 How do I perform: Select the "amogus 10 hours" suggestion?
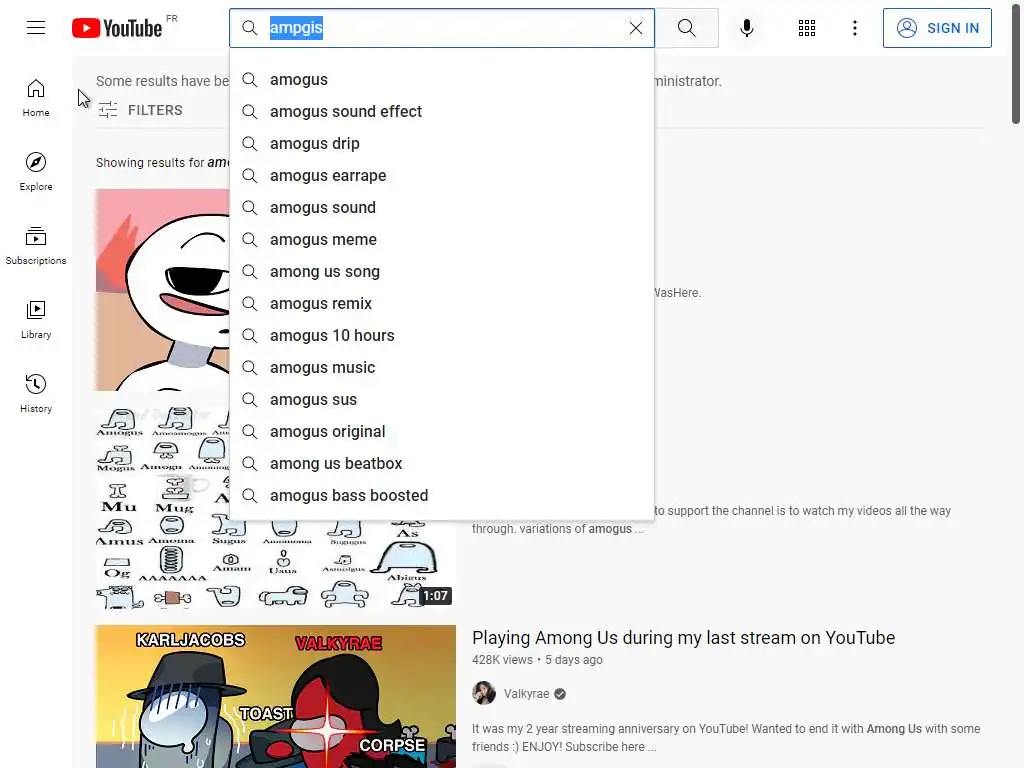pyautogui.click(x=442, y=336)
